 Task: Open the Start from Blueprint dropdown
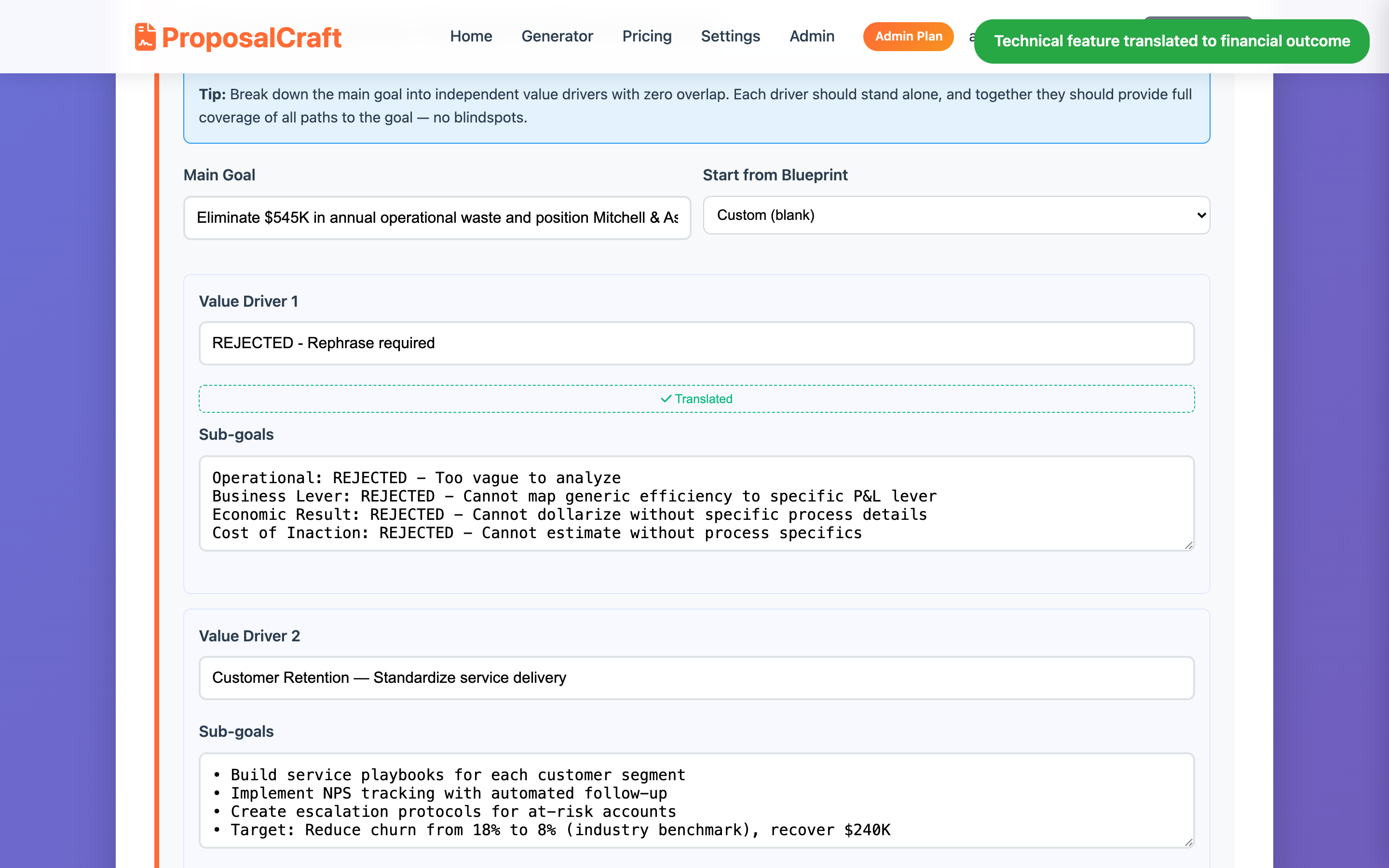tap(955, 215)
